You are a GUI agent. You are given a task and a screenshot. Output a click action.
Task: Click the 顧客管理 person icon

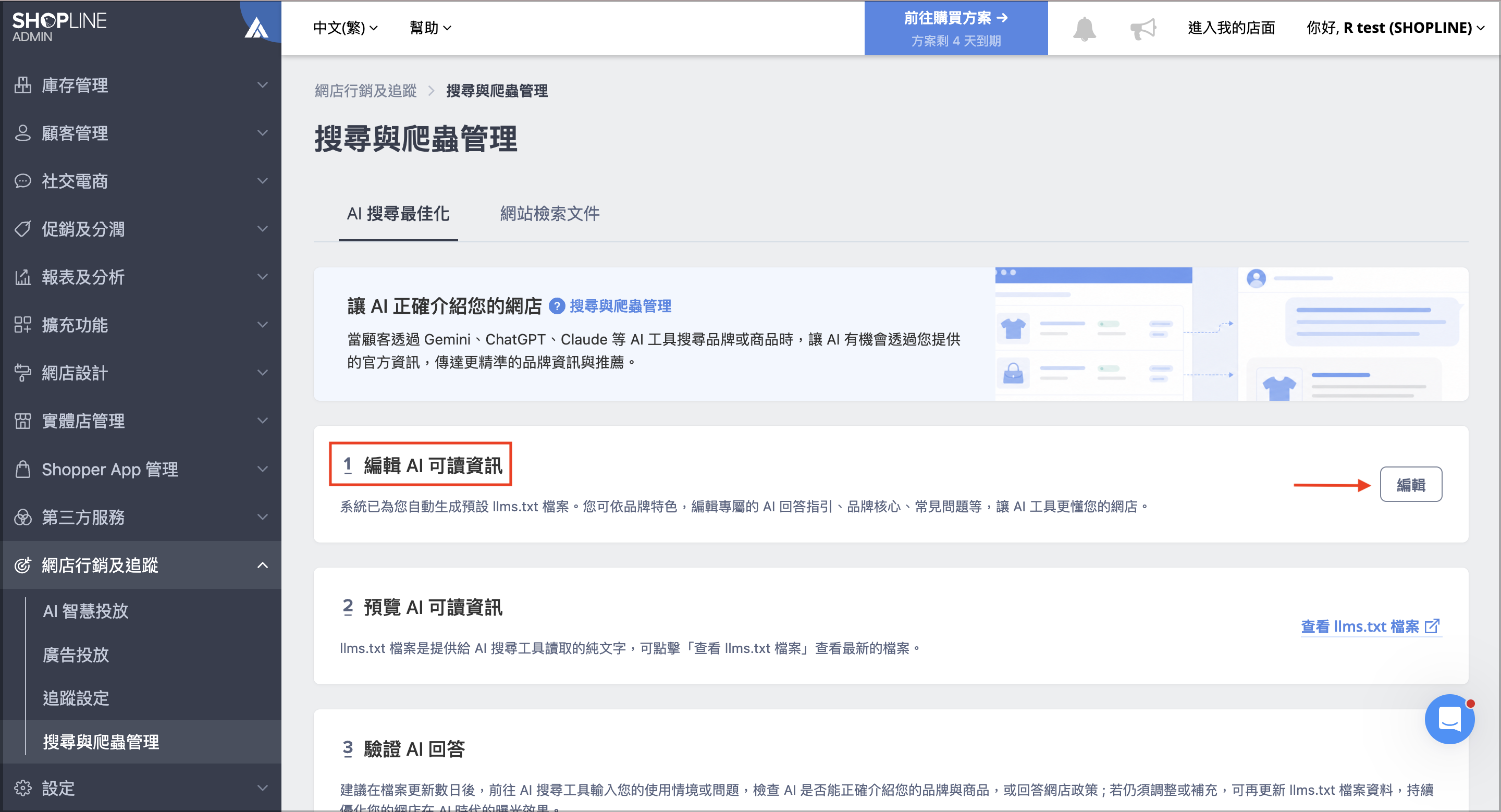23,133
